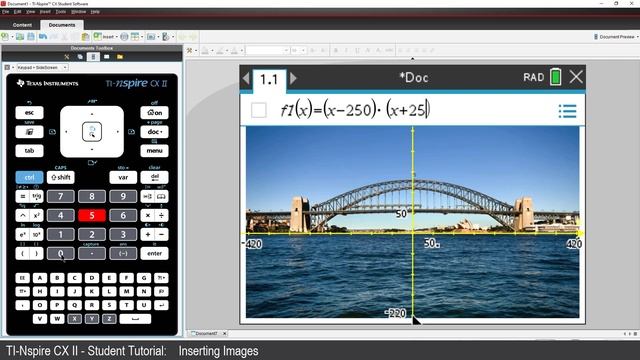640x360 pixels.
Task: Open the font size combo box
Action: pyautogui.click(x=298, y=51)
